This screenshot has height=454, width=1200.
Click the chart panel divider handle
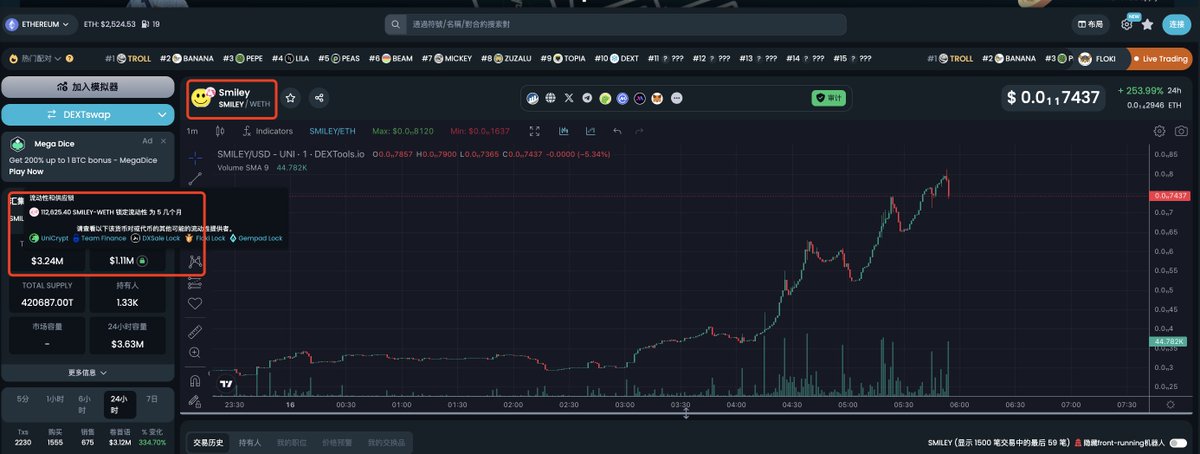[x=686, y=414]
